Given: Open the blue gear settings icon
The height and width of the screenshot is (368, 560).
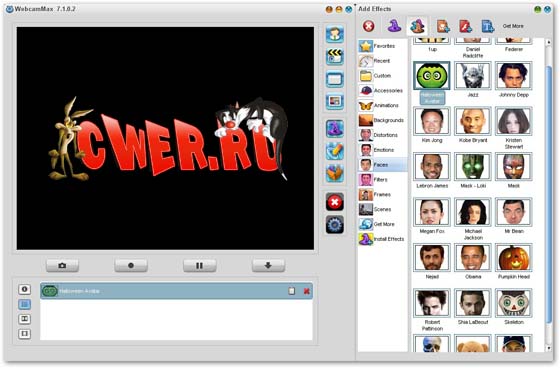Looking at the screenshot, I should [x=335, y=225].
